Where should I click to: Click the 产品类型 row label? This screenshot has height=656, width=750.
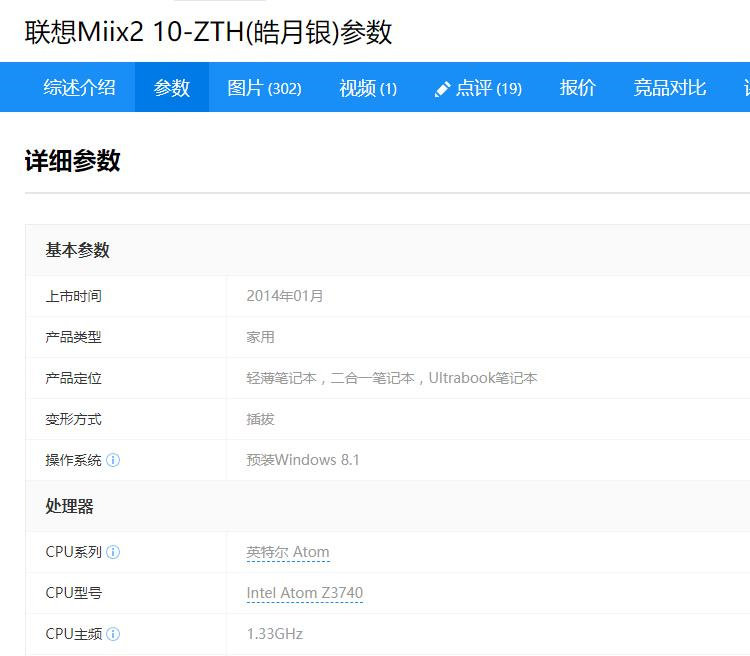[x=73, y=337]
